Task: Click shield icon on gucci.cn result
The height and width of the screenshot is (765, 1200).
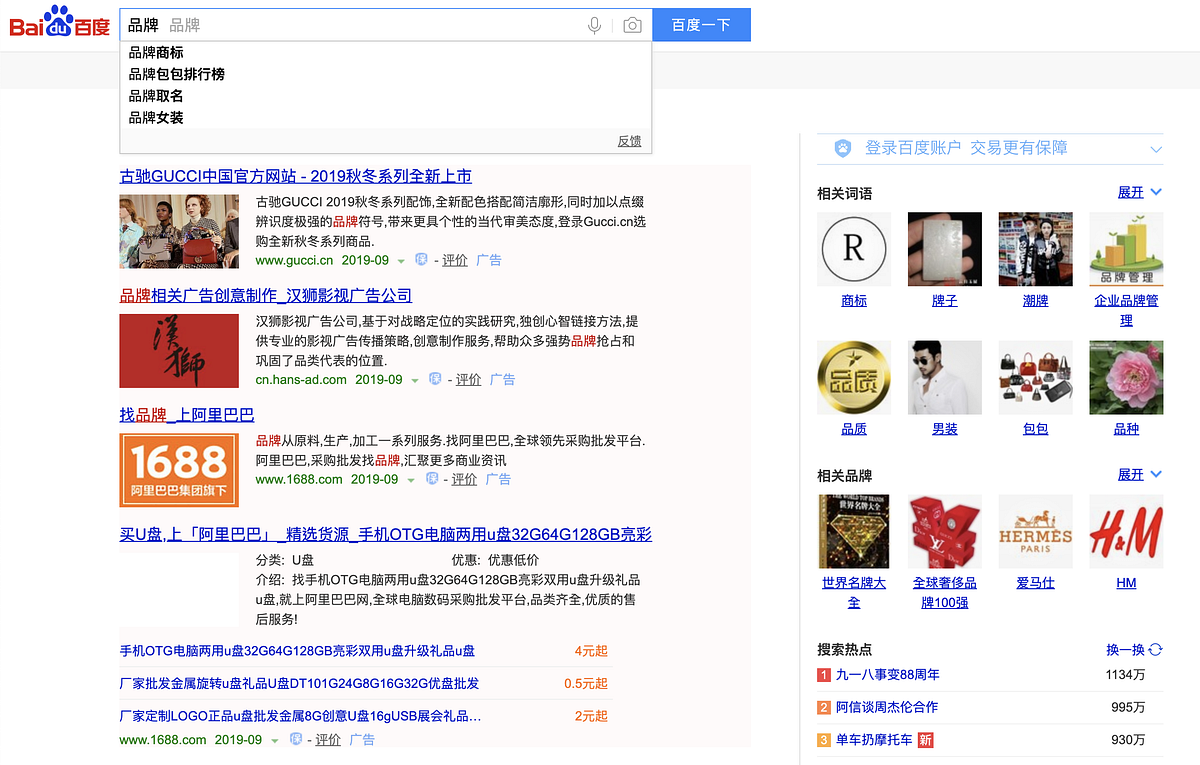Action: 421,260
